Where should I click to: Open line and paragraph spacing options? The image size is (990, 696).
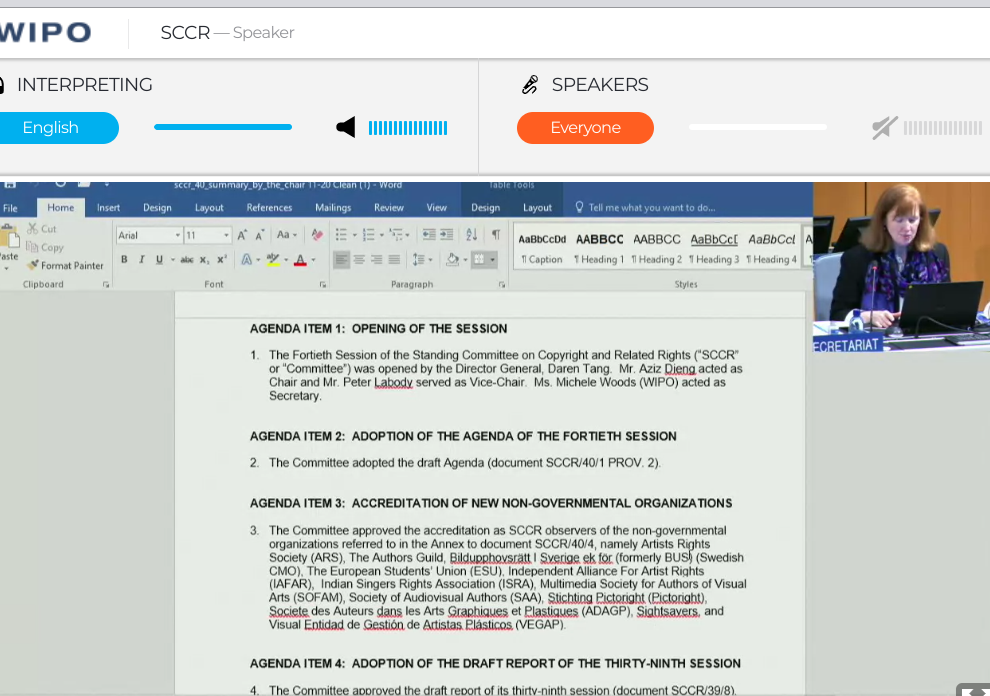click(x=421, y=260)
